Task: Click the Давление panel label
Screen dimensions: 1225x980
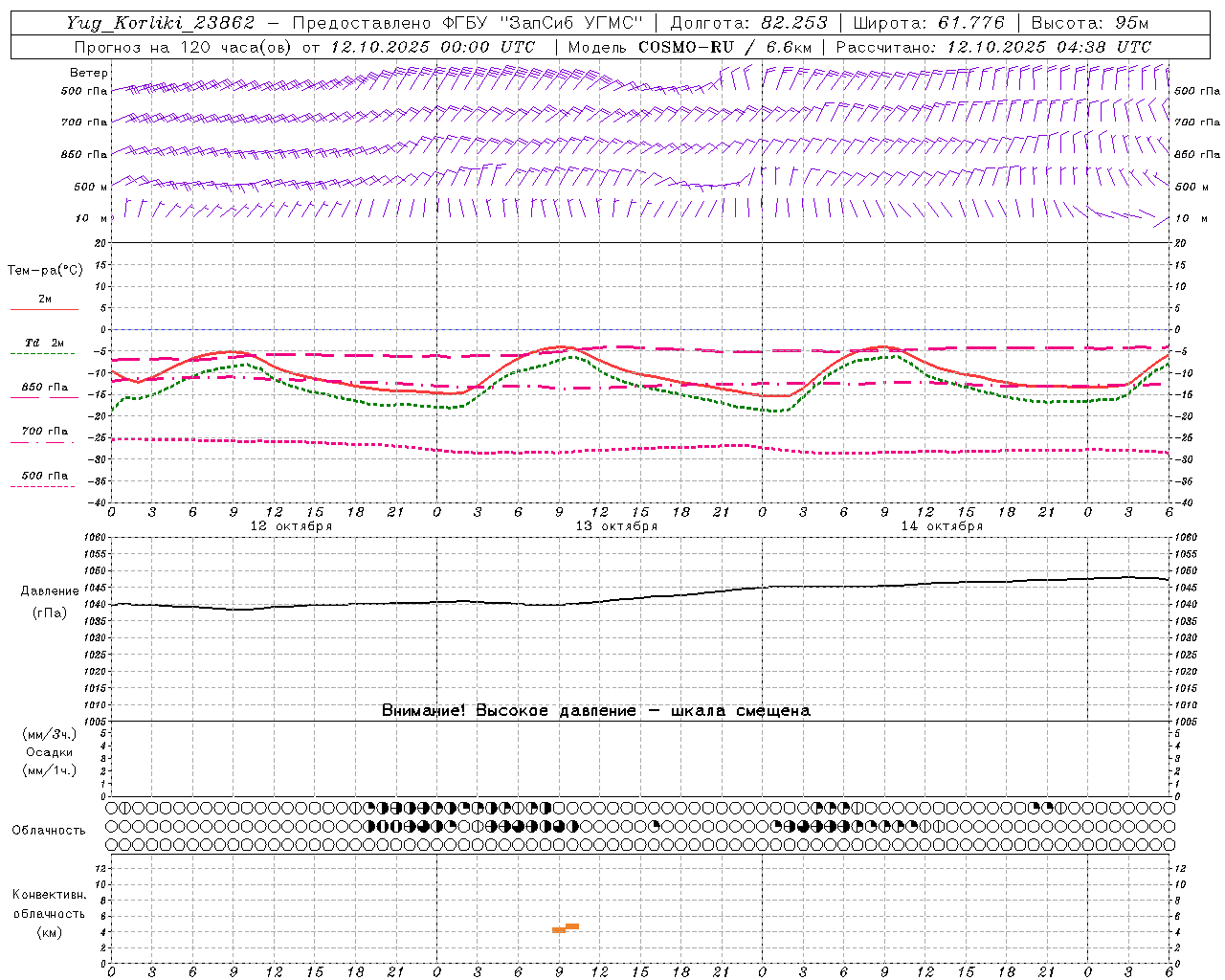Action: click(x=50, y=591)
